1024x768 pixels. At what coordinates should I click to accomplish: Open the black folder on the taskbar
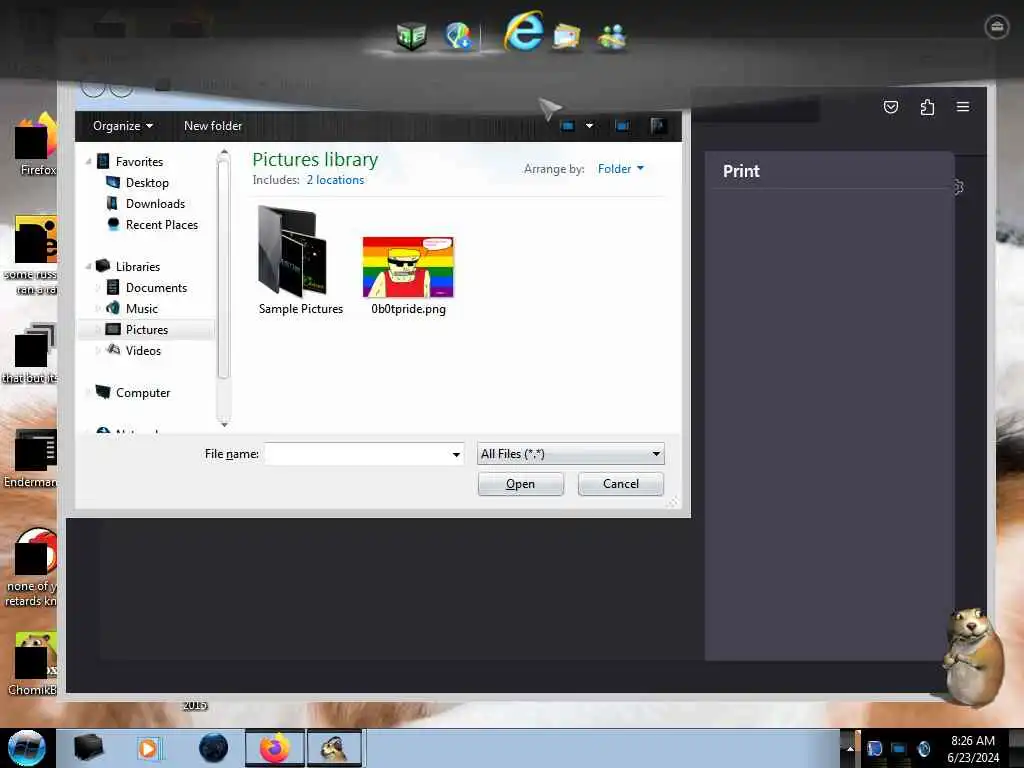(88, 748)
